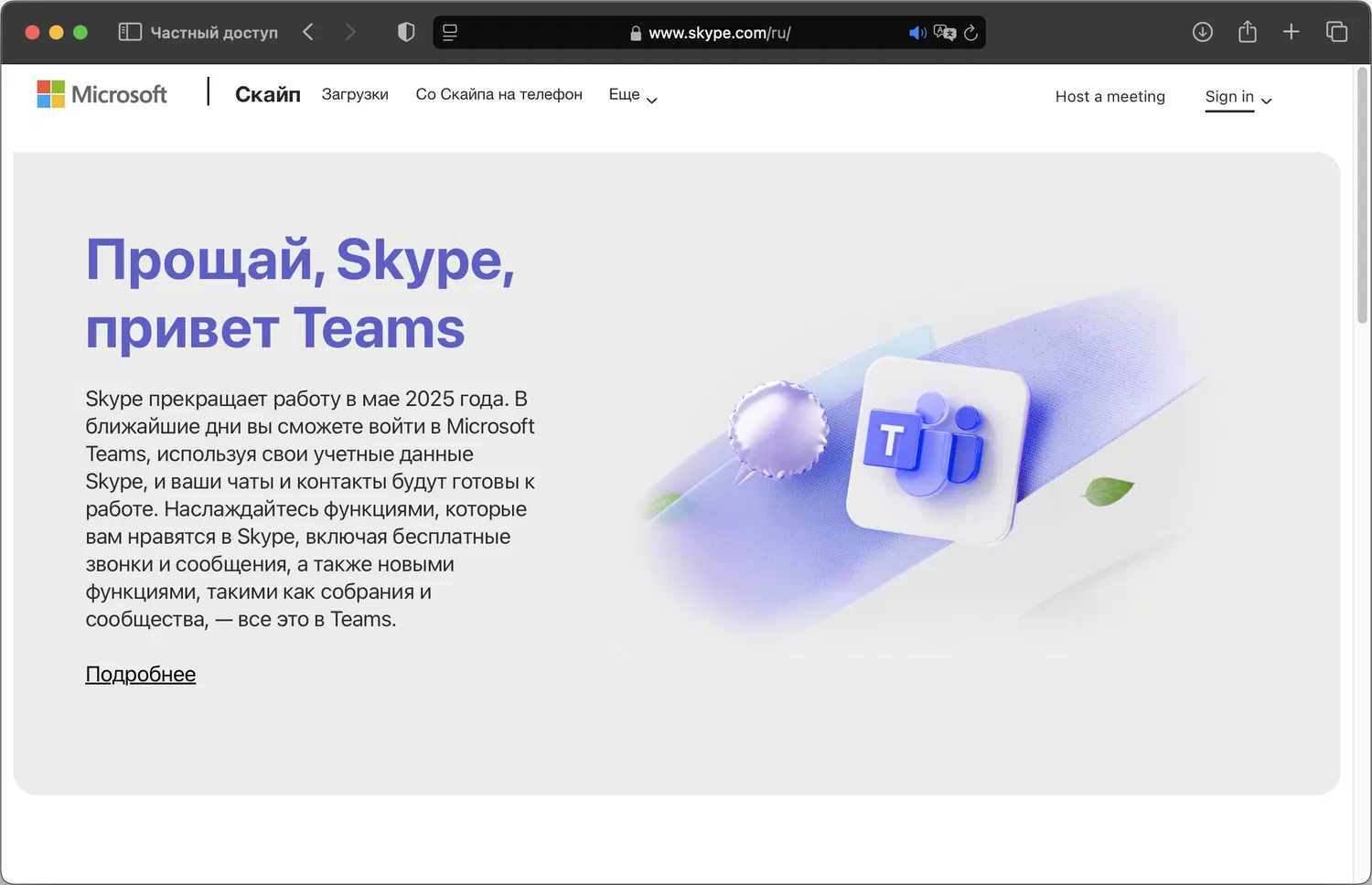Click the www.skype.com/ru/ address field
This screenshot has width=1372, height=885.
click(x=709, y=33)
